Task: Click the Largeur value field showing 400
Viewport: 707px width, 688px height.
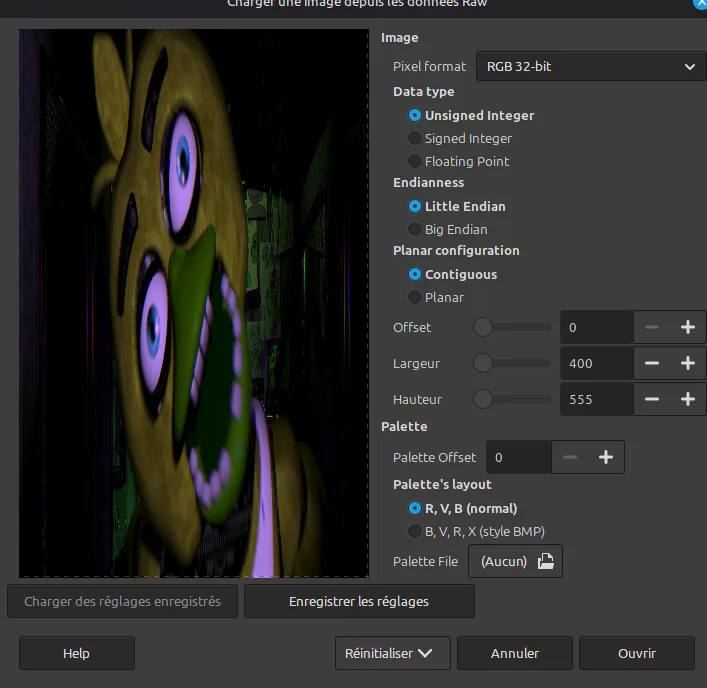Action: (596, 363)
